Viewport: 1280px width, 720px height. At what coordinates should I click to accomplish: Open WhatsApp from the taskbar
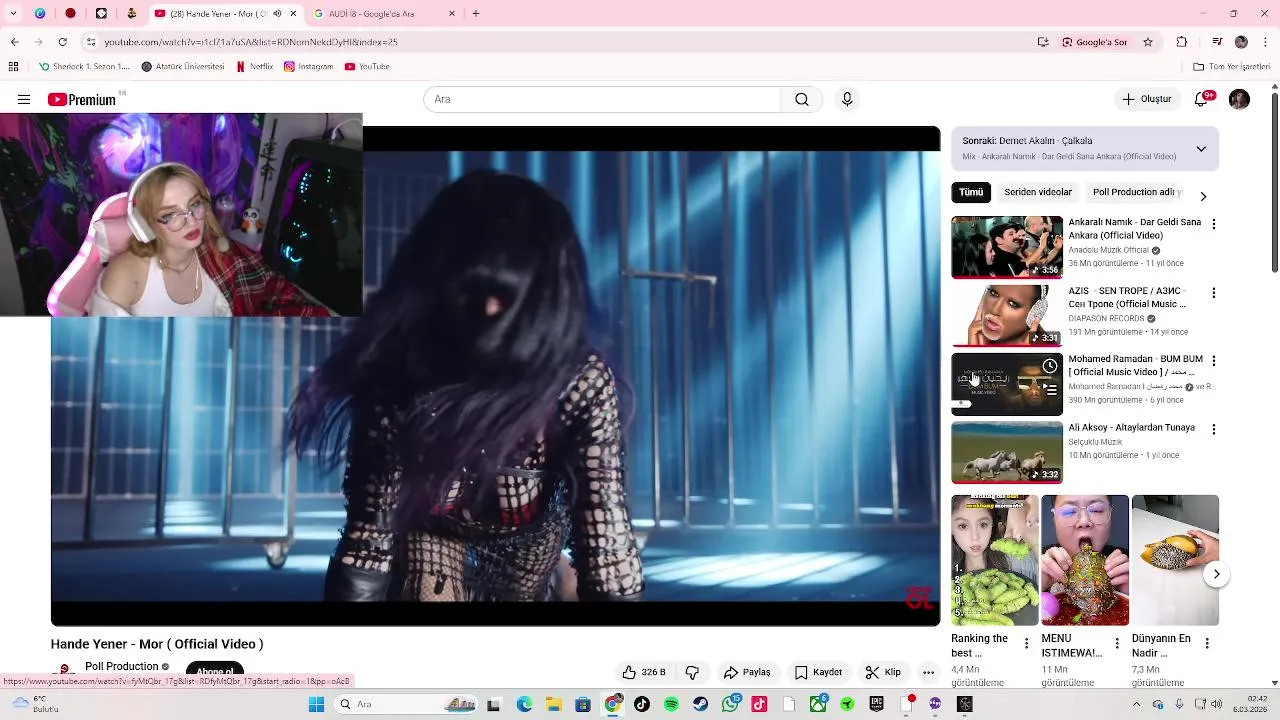(731, 704)
